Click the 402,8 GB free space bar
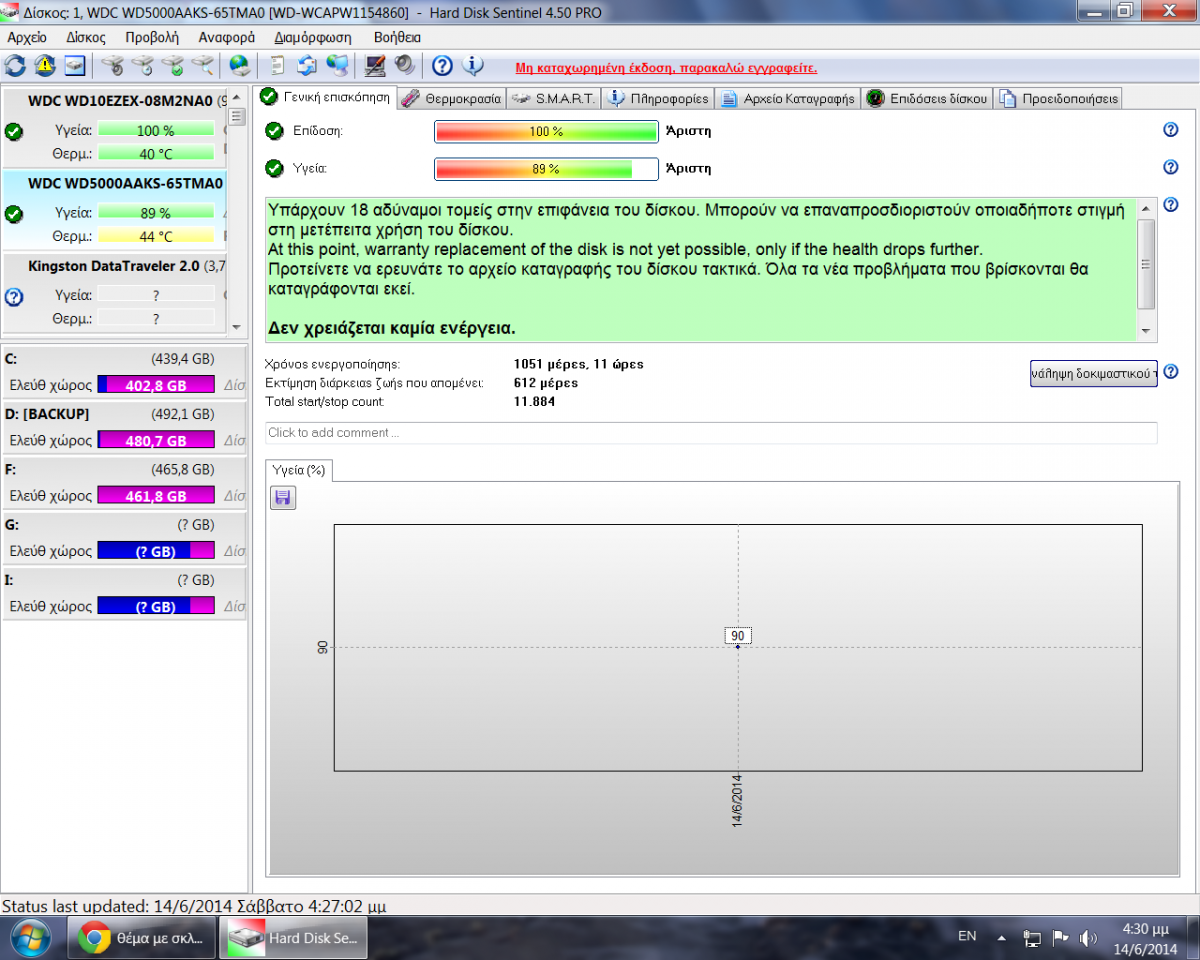 [x=156, y=385]
